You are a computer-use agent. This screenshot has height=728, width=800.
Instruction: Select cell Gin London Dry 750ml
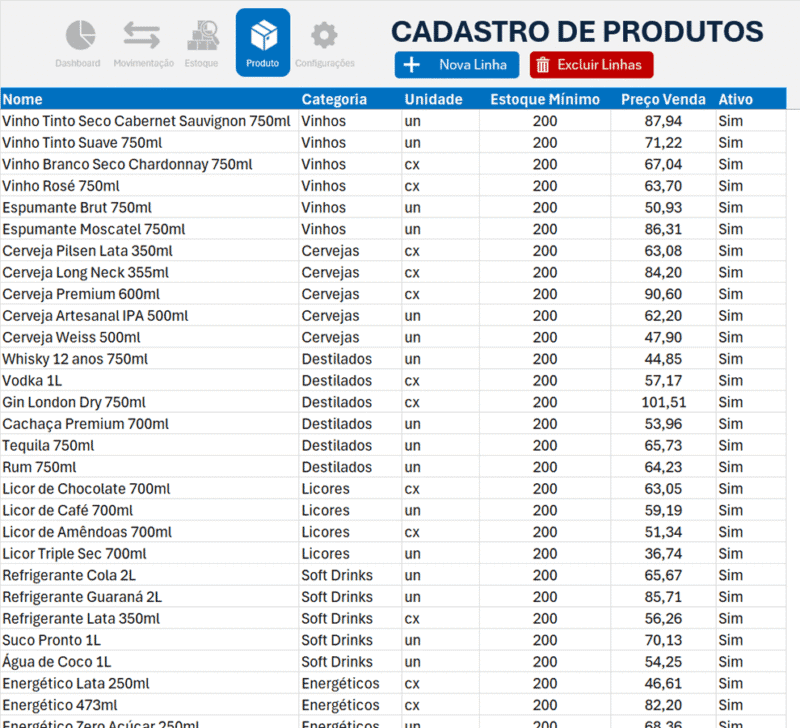pos(149,402)
